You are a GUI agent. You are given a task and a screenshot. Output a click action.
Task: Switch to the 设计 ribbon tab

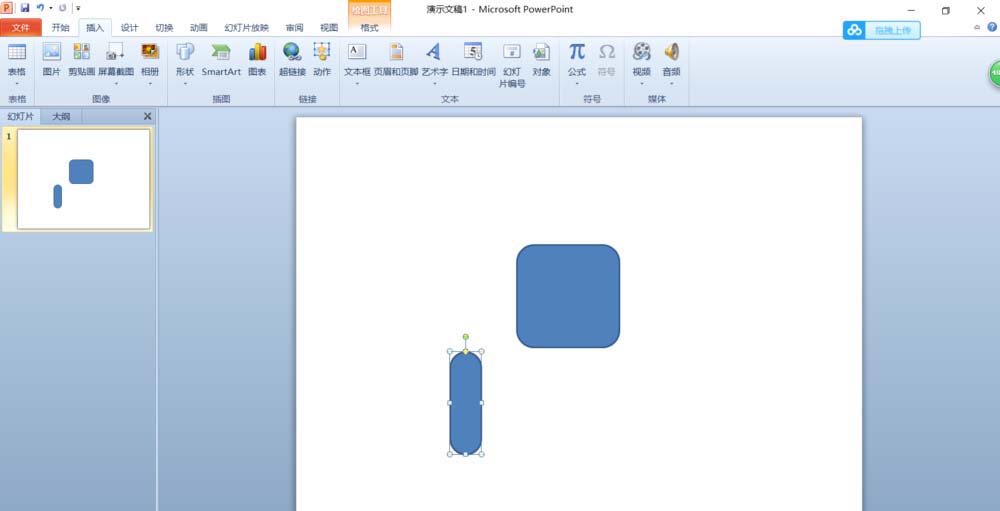pos(130,28)
